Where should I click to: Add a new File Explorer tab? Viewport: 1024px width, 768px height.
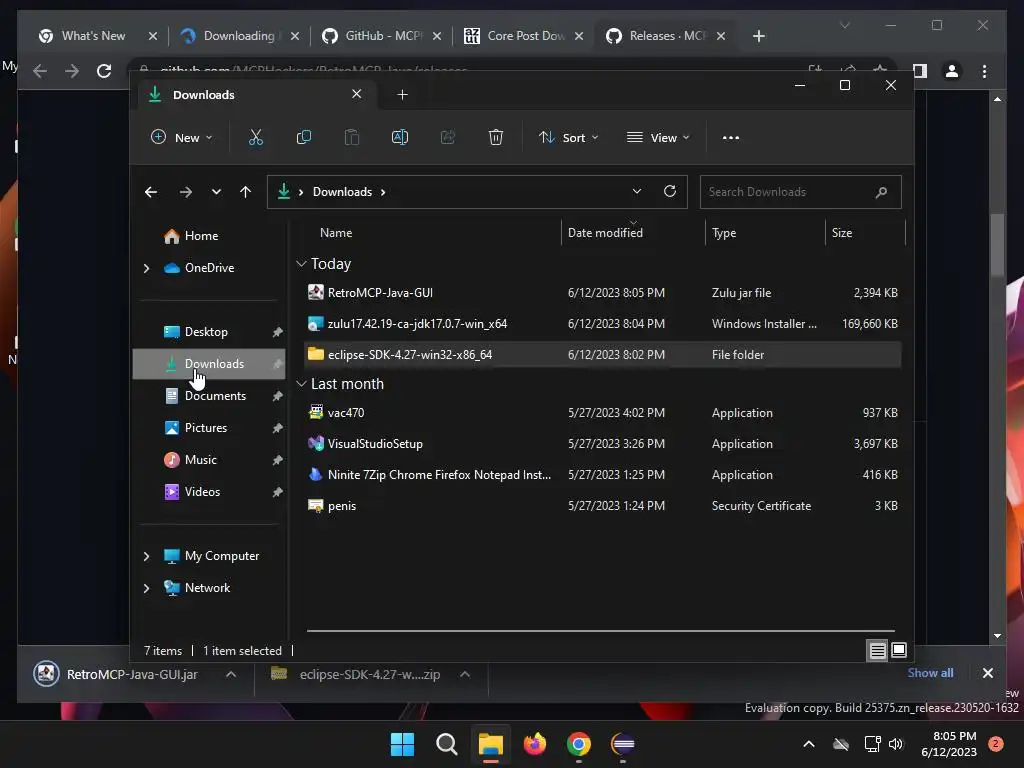click(402, 95)
